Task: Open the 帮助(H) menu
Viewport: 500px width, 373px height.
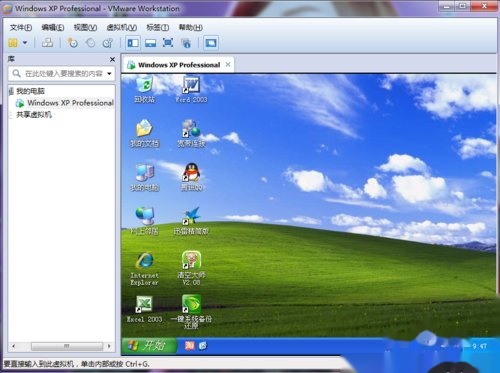Action: [x=190, y=27]
